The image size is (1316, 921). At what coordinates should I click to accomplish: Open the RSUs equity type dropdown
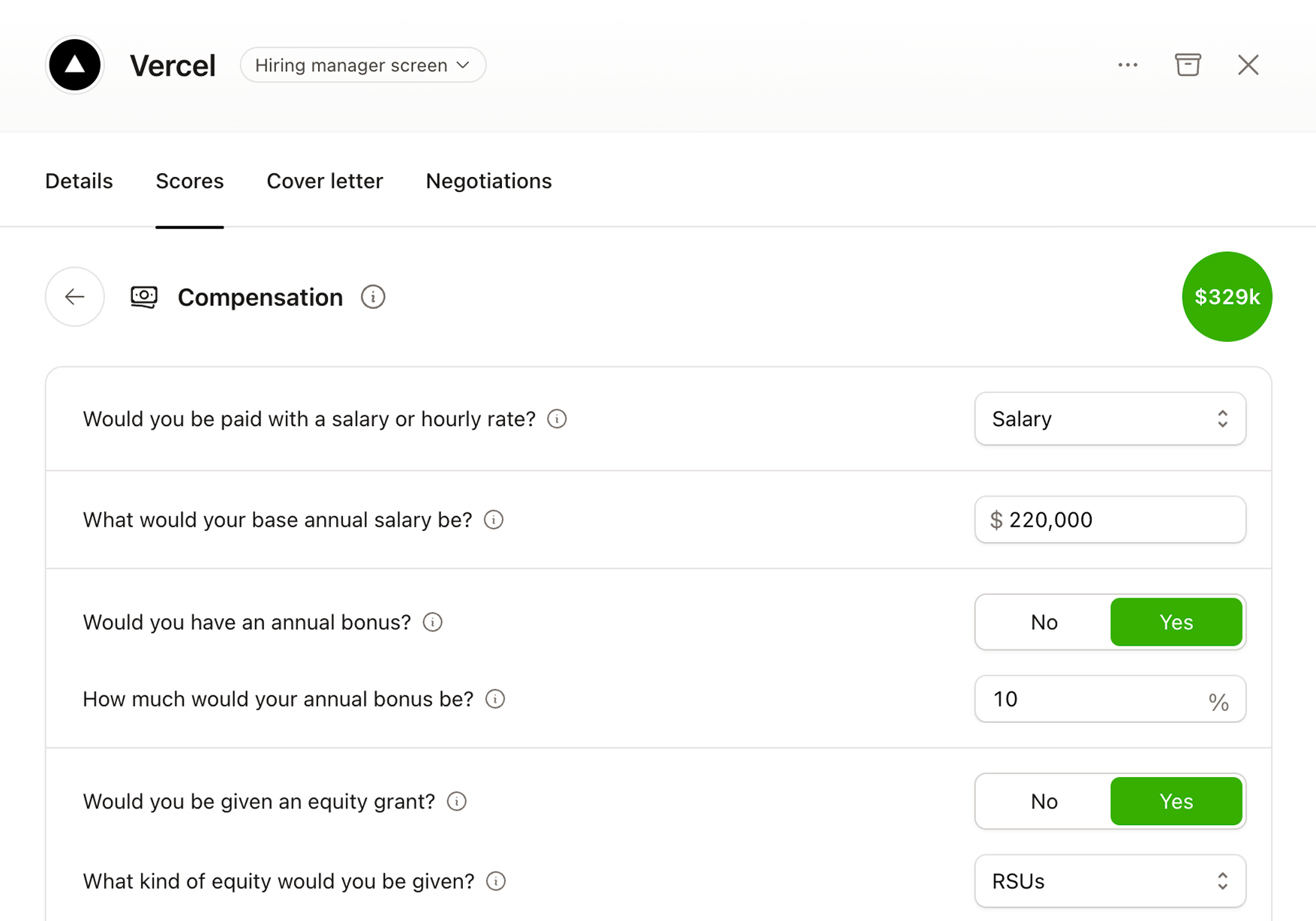(x=1110, y=881)
